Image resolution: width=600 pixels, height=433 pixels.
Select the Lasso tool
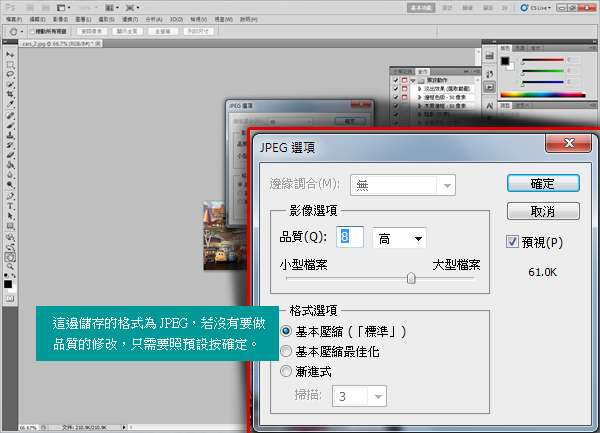(x=10, y=75)
